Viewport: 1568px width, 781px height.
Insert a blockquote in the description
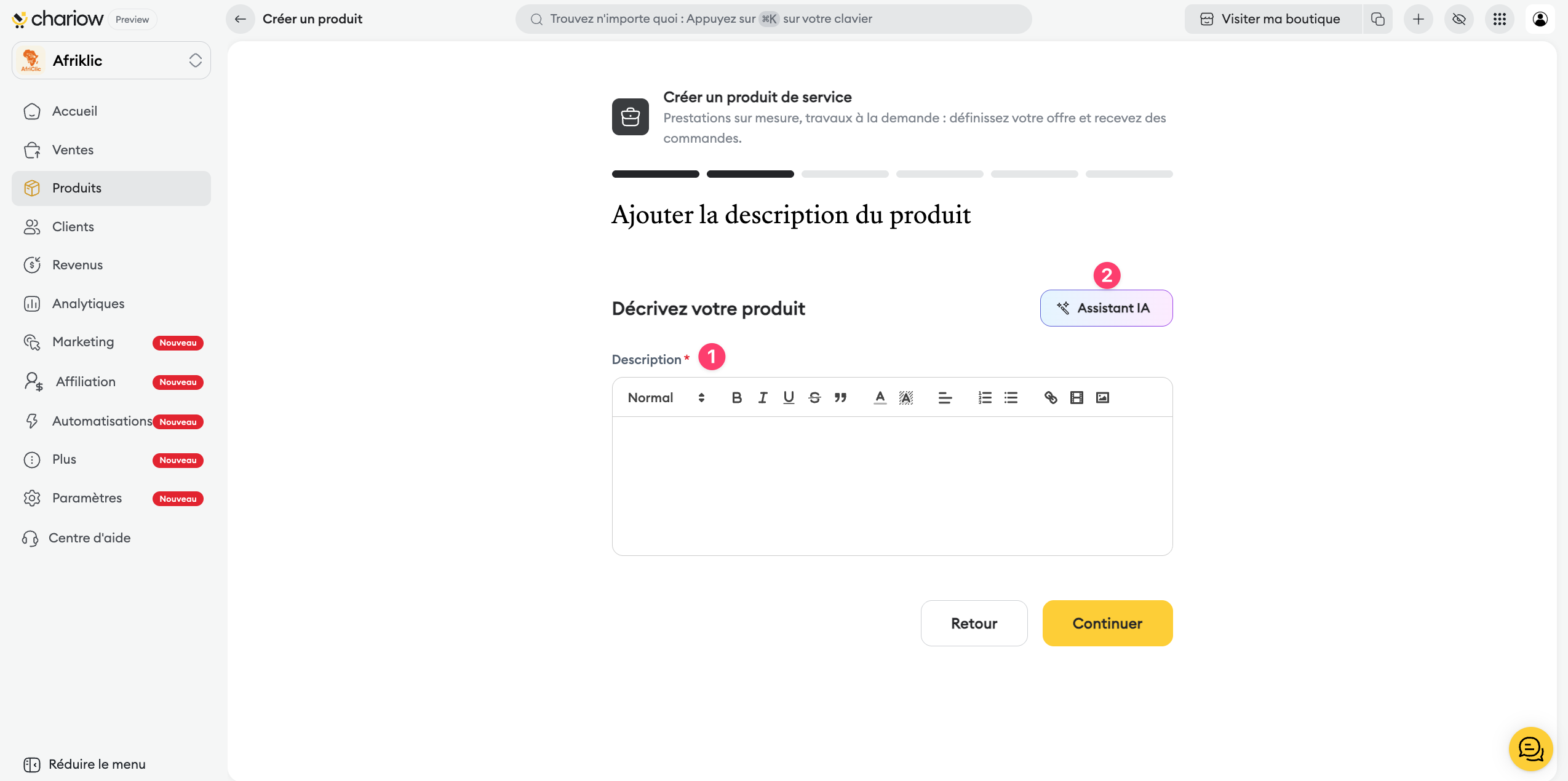tap(840, 398)
